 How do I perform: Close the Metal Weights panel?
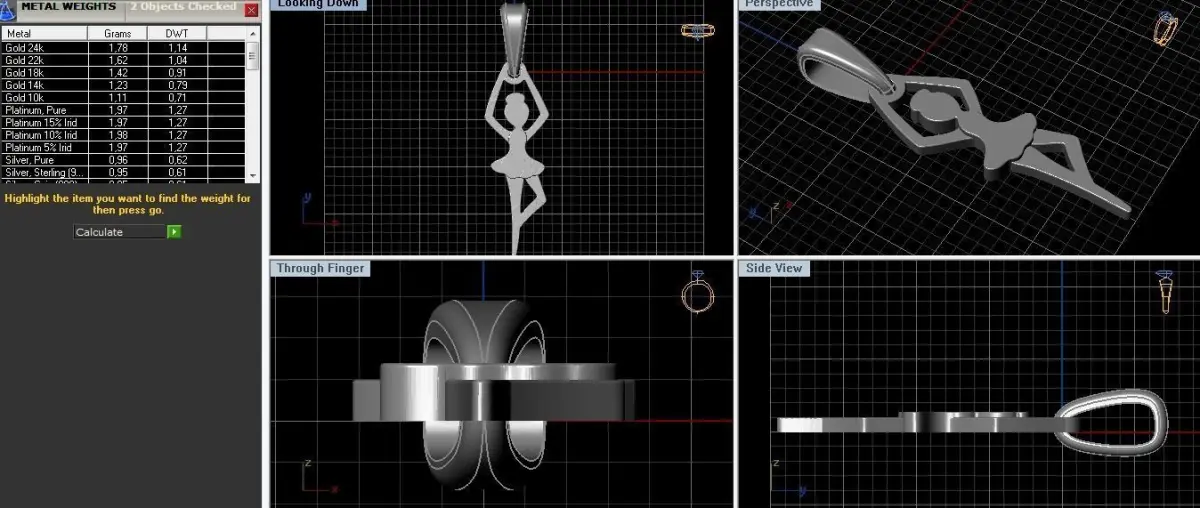tap(251, 9)
